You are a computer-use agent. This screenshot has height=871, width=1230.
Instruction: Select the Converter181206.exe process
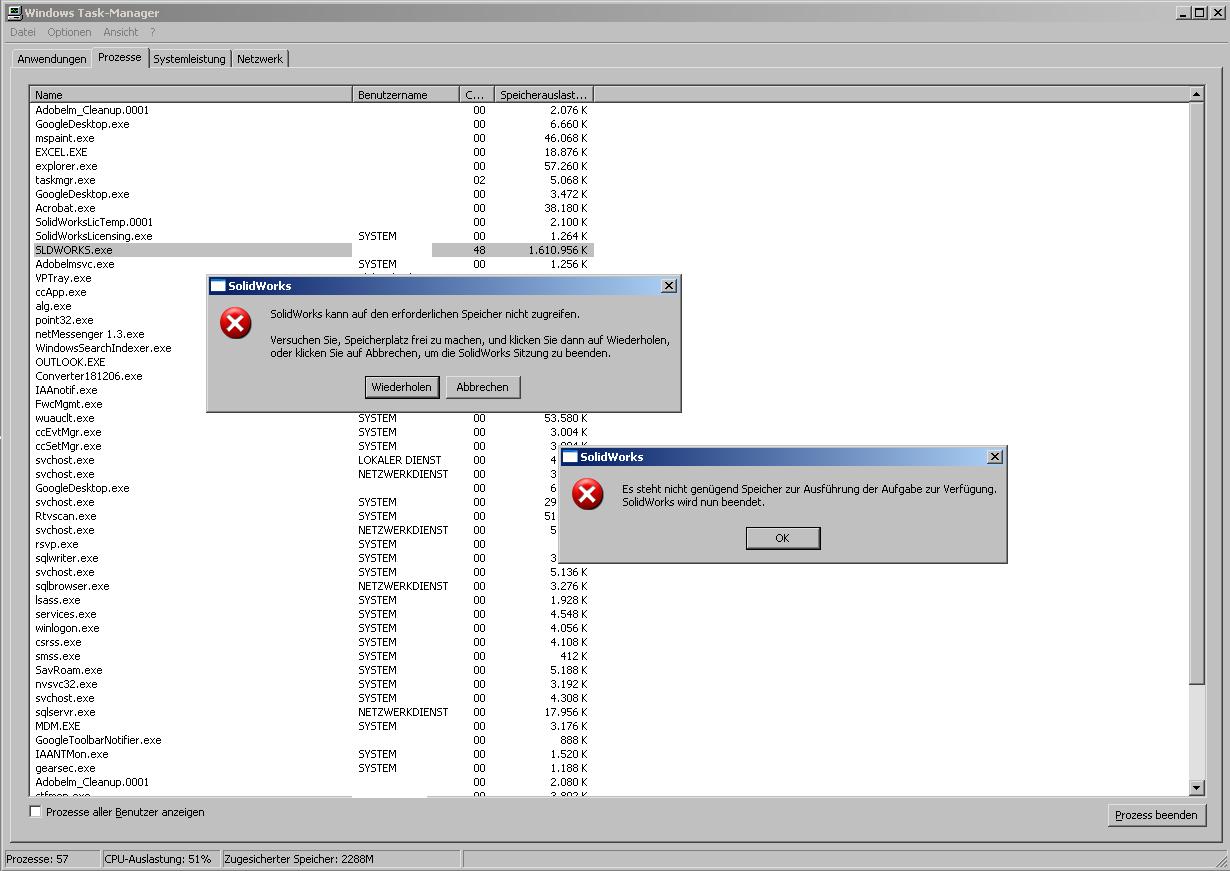pyautogui.click(x=89, y=376)
